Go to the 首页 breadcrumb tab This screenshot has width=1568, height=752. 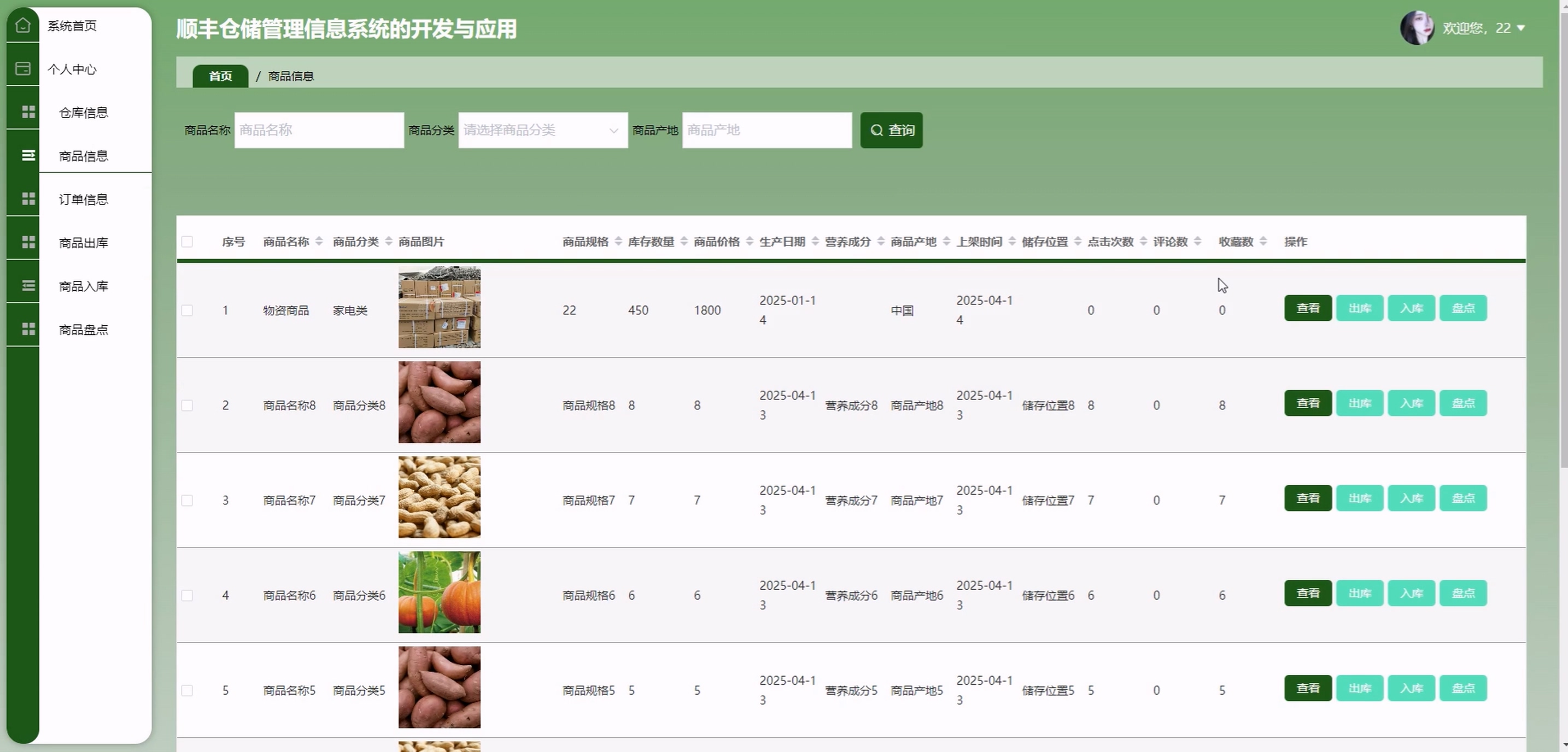220,76
